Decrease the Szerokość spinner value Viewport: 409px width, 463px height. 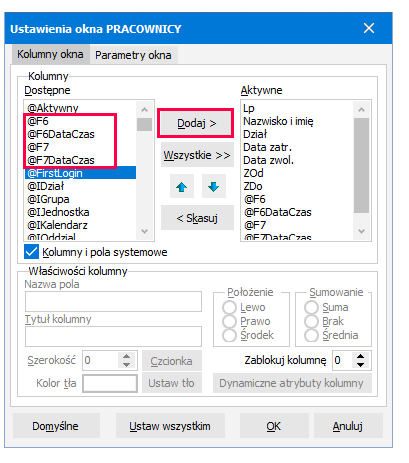pos(126,364)
